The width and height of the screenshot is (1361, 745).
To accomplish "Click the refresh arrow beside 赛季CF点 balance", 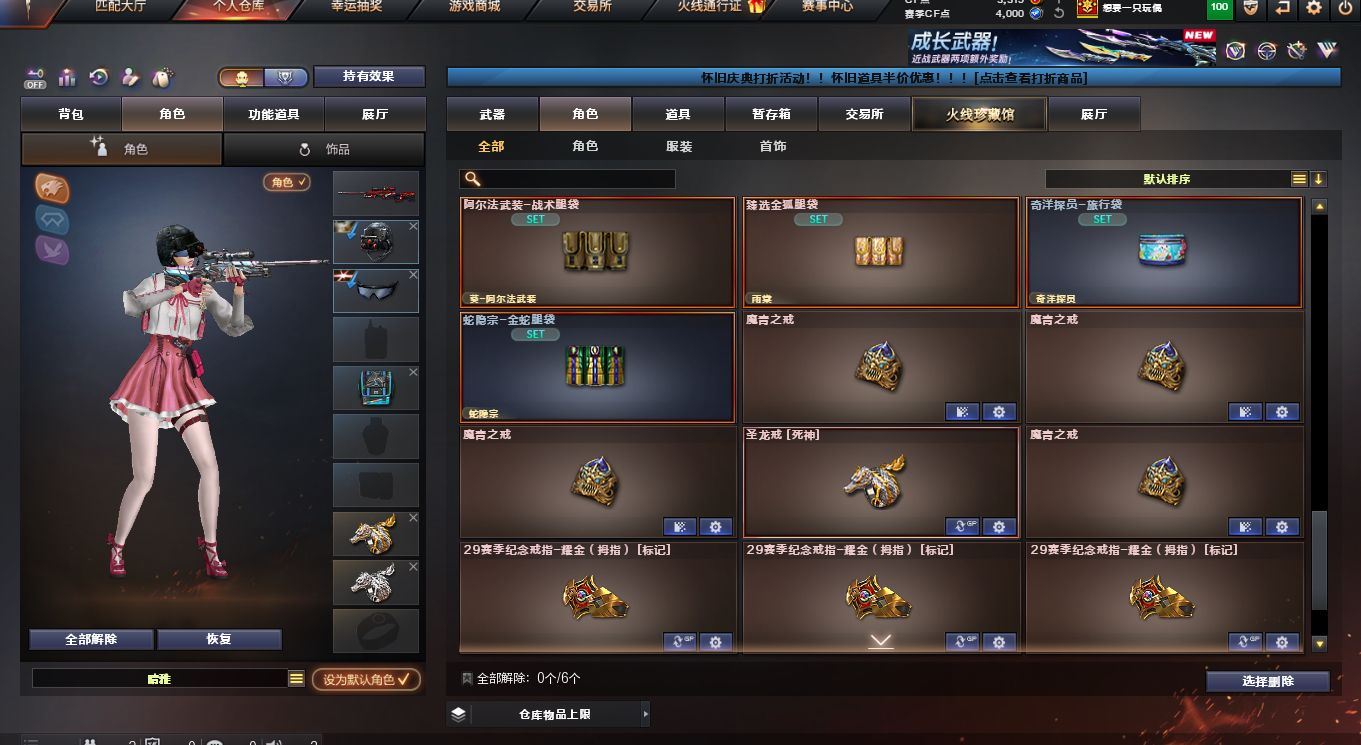I will tap(1058, 13).
